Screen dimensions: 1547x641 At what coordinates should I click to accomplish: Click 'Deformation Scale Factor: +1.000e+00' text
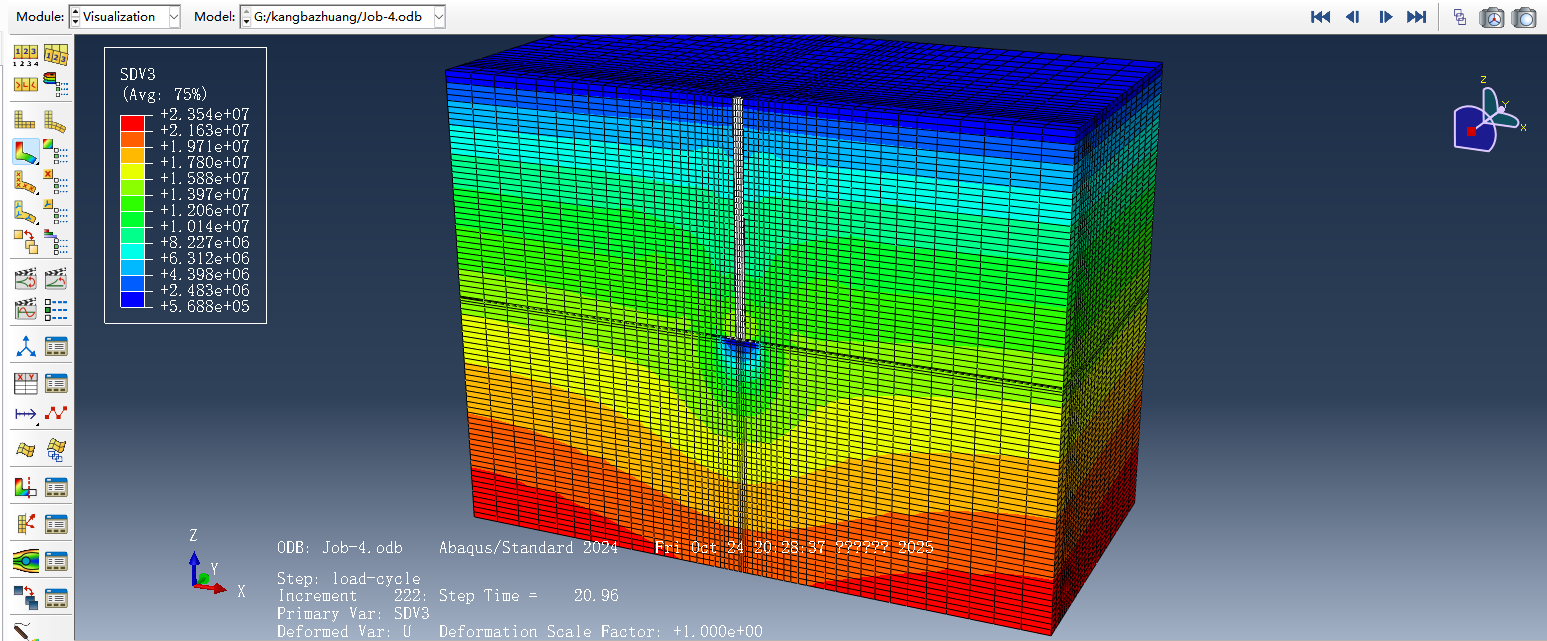click(601, 631)
